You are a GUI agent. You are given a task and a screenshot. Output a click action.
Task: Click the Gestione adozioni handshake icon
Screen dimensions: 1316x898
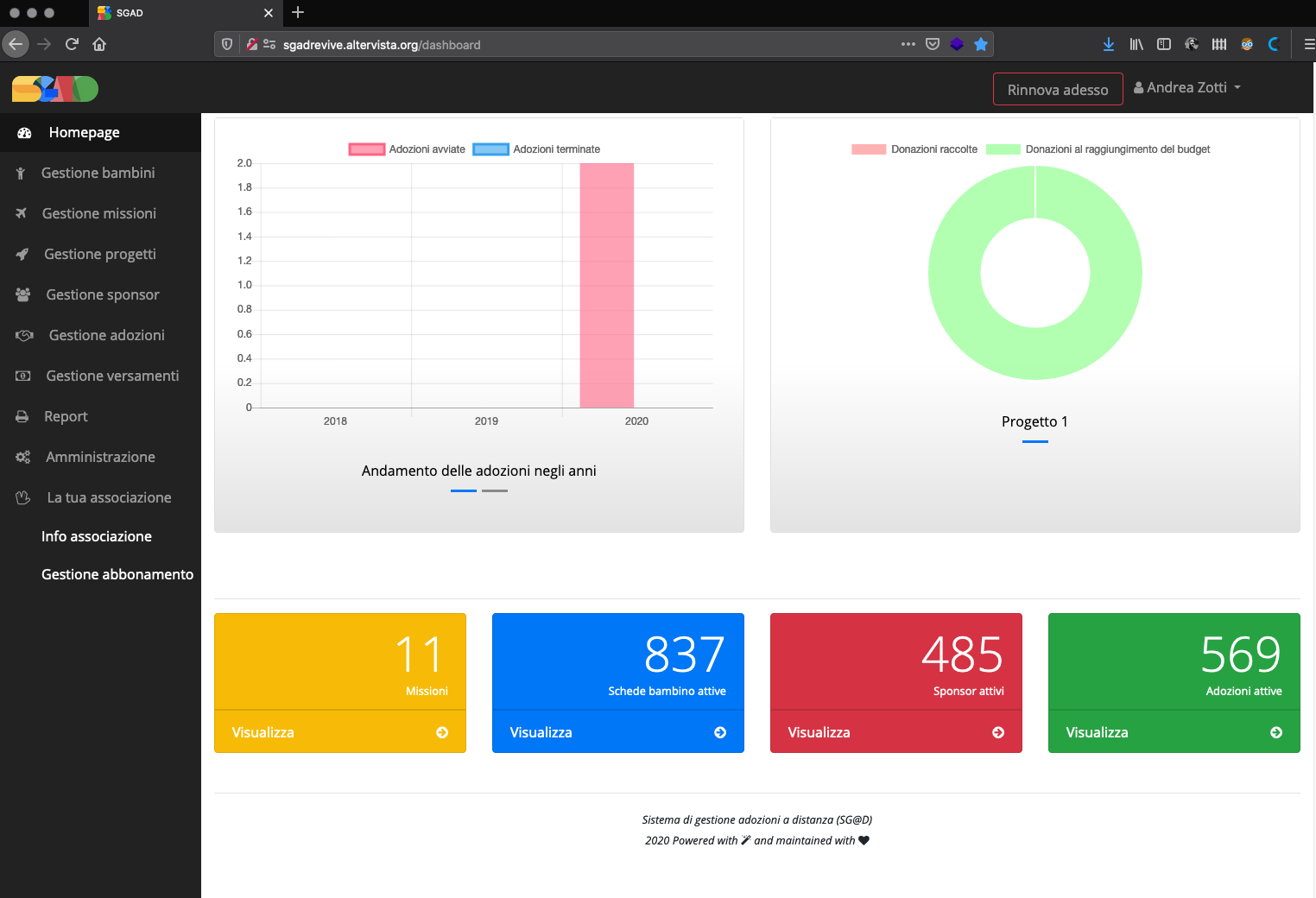coord(24,335)
